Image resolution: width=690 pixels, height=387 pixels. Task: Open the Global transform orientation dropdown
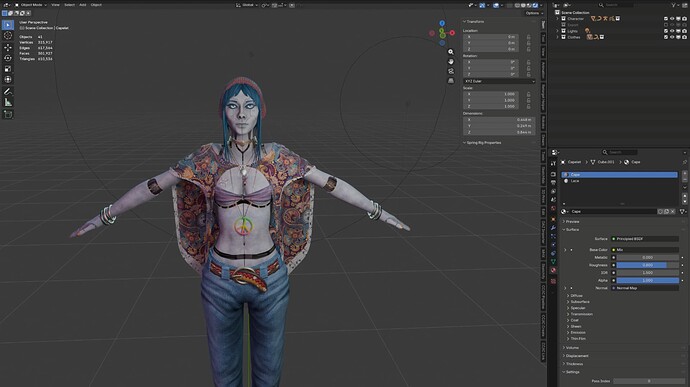pos(246,5)
